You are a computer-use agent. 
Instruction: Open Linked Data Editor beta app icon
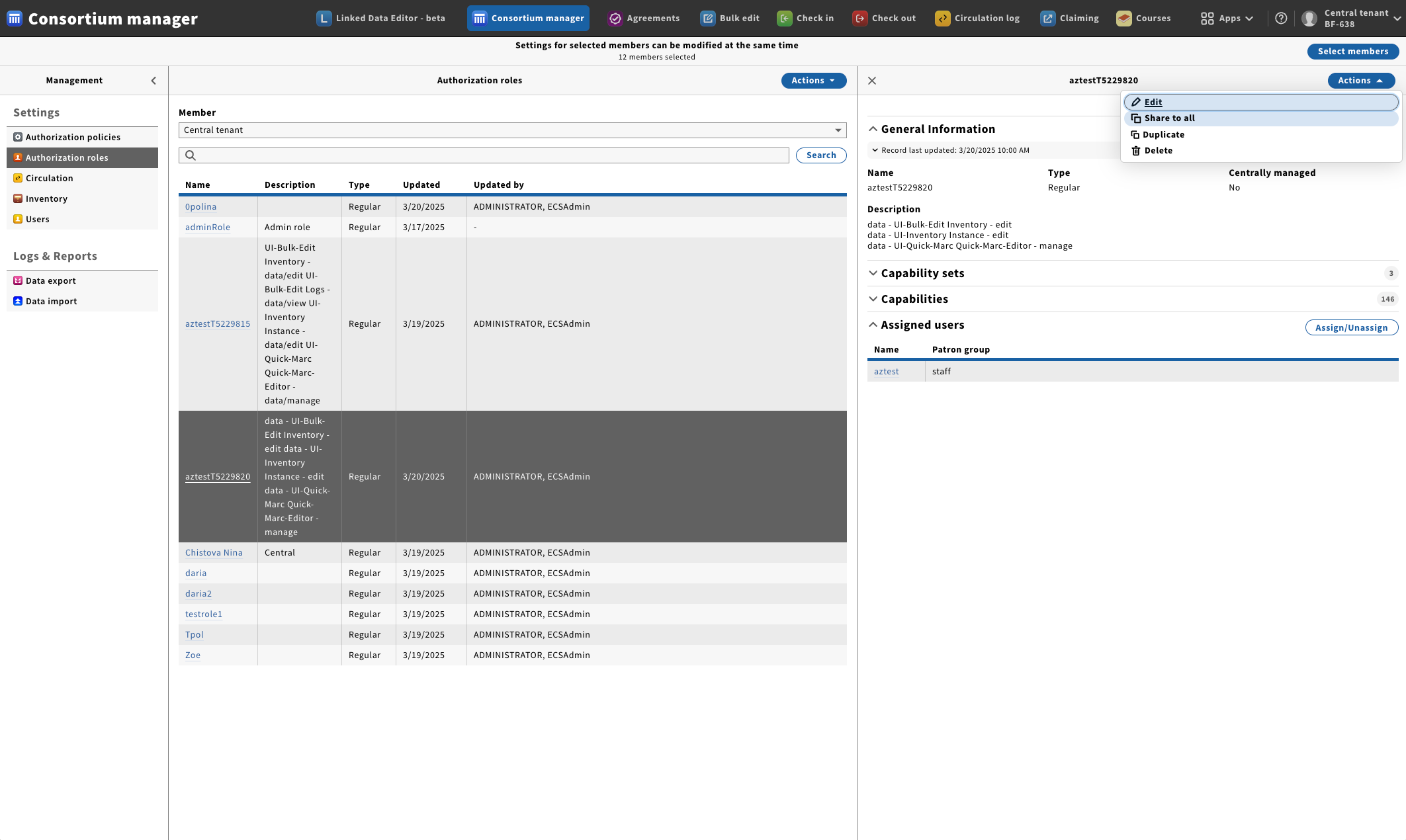324,19
